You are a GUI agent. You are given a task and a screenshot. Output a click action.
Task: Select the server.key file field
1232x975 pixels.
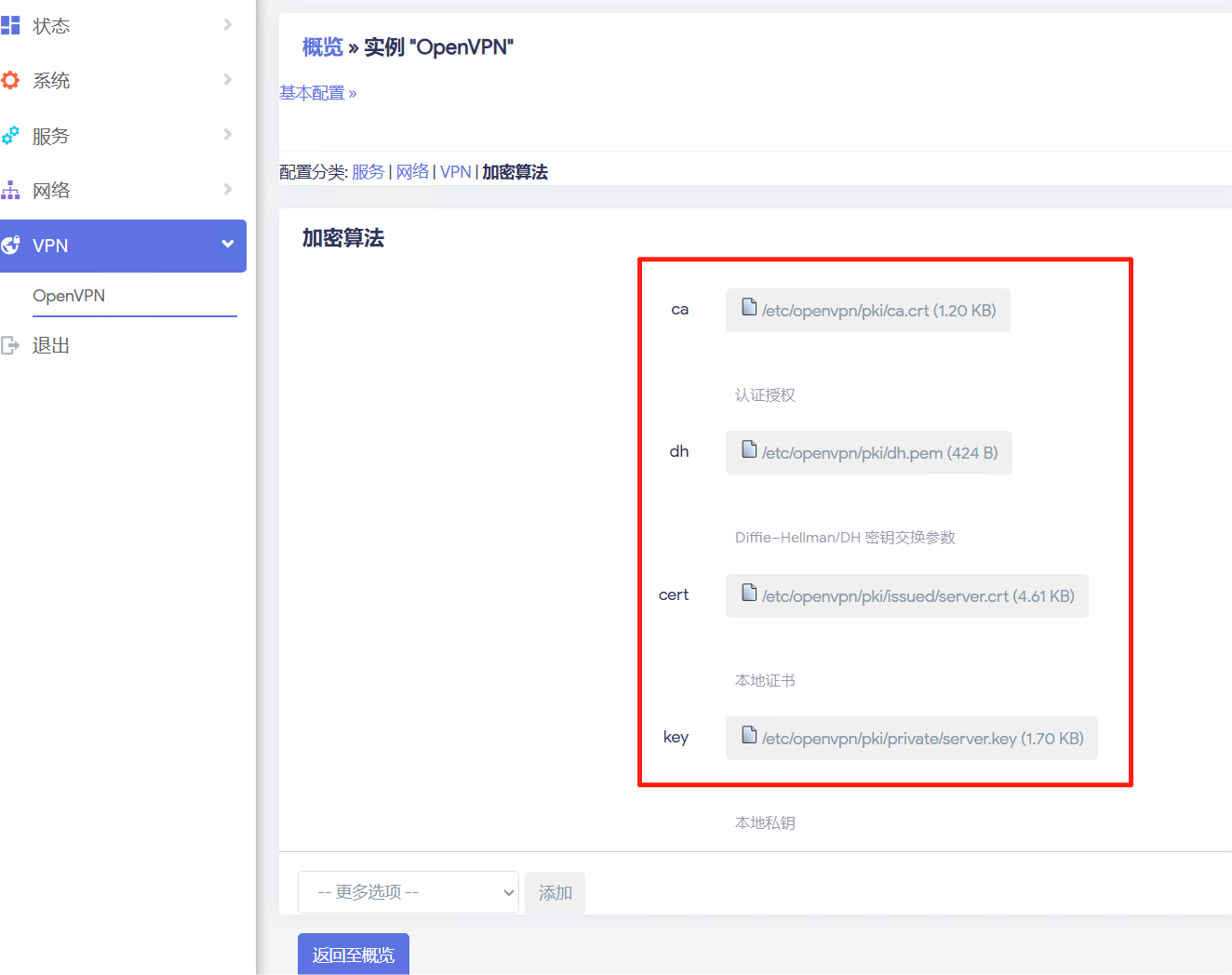click(911, 739)
